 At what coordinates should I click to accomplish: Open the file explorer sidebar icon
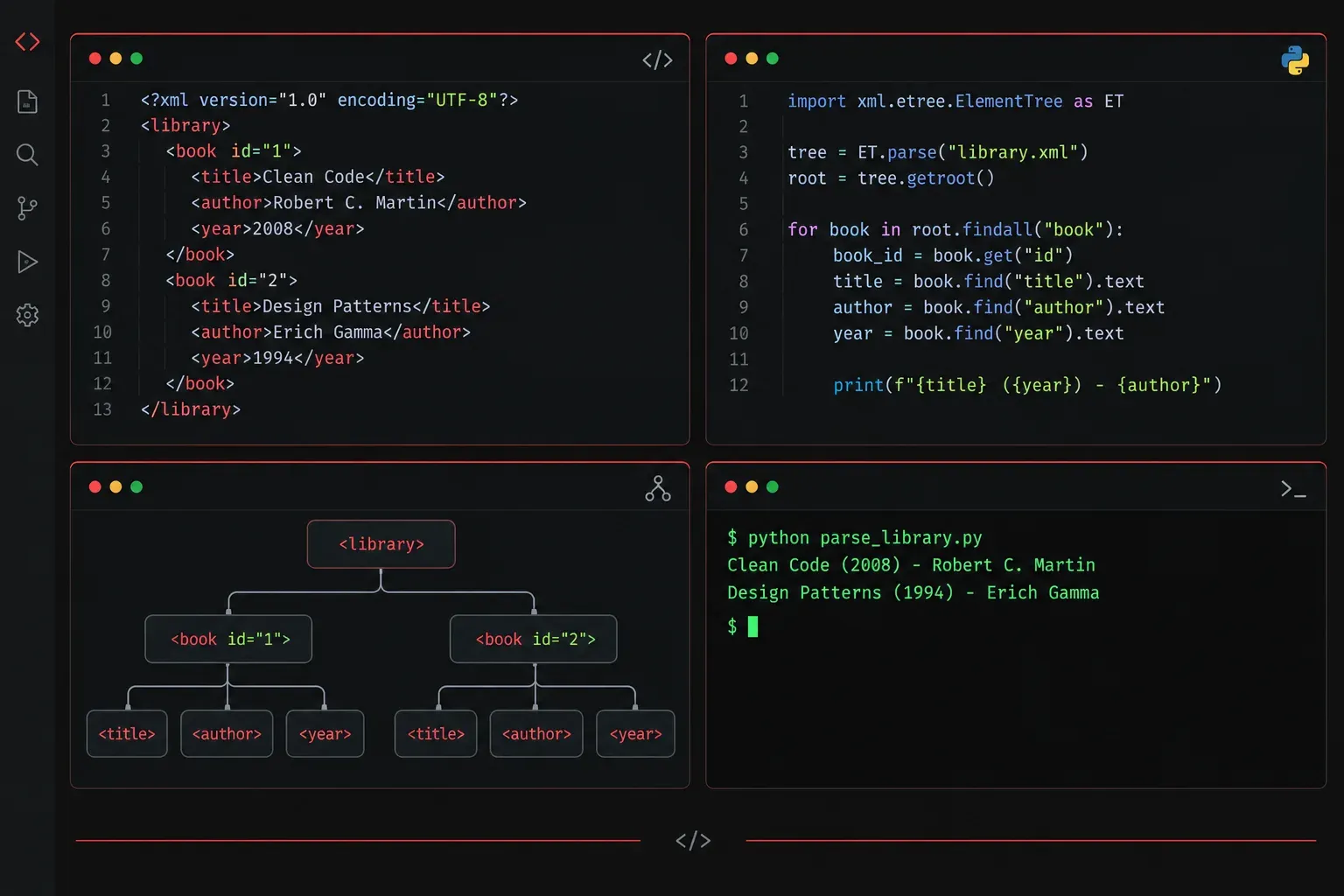pyautogui.click(x=27, y=101)
